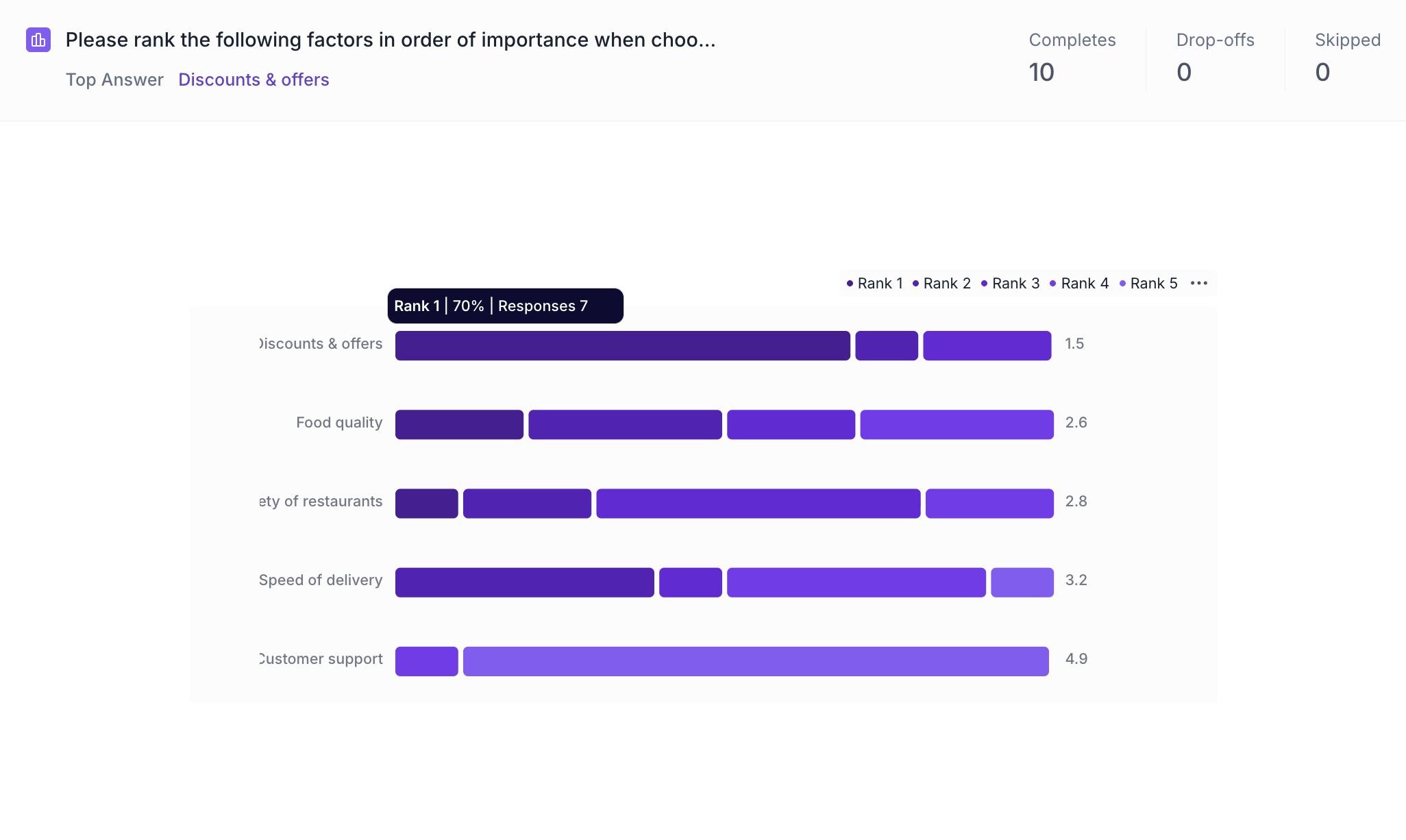
Task: Click the ranking question chart icon
Action: pos(38,40)
